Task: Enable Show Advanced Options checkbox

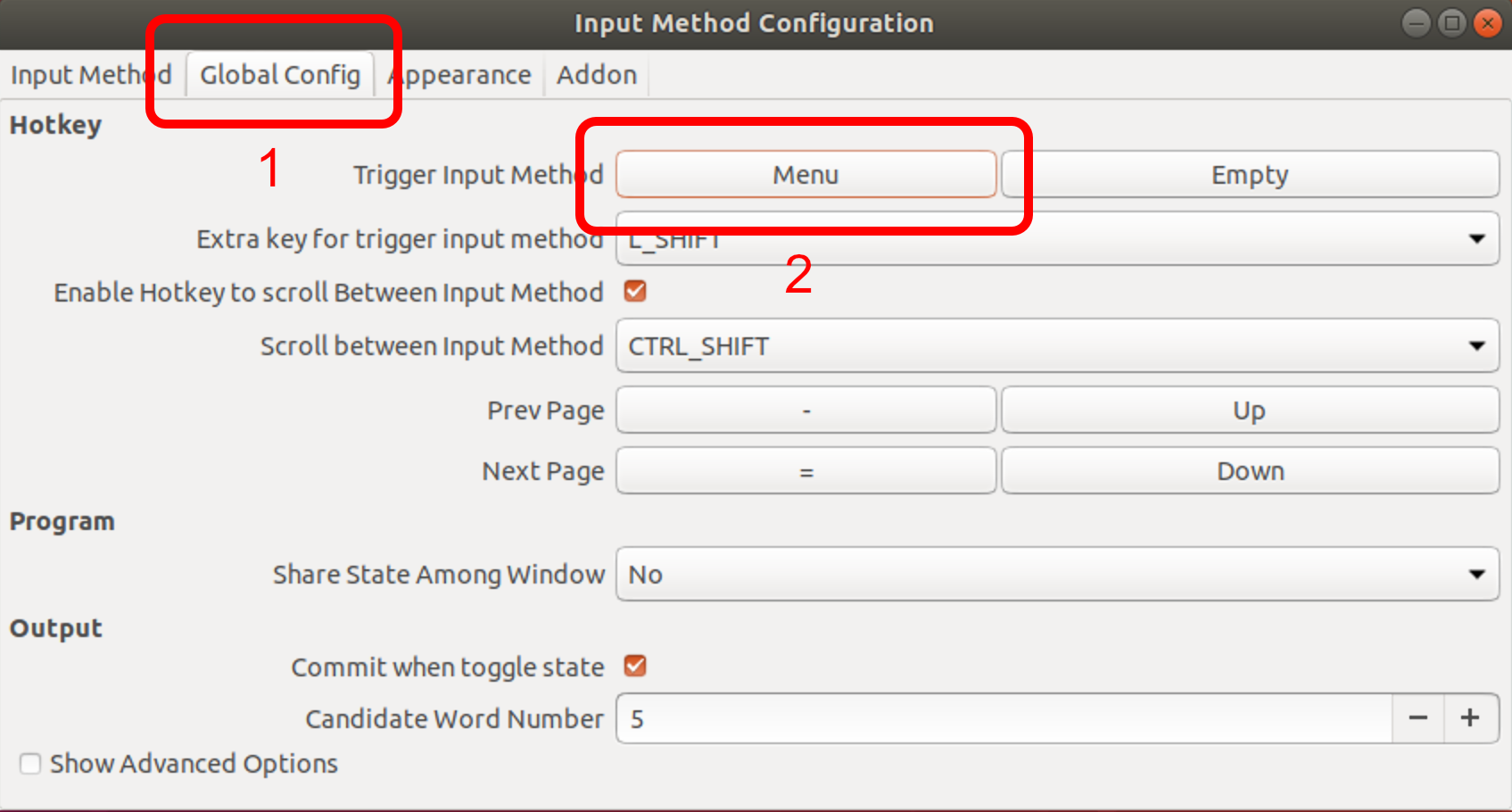Action: (30, 764)
